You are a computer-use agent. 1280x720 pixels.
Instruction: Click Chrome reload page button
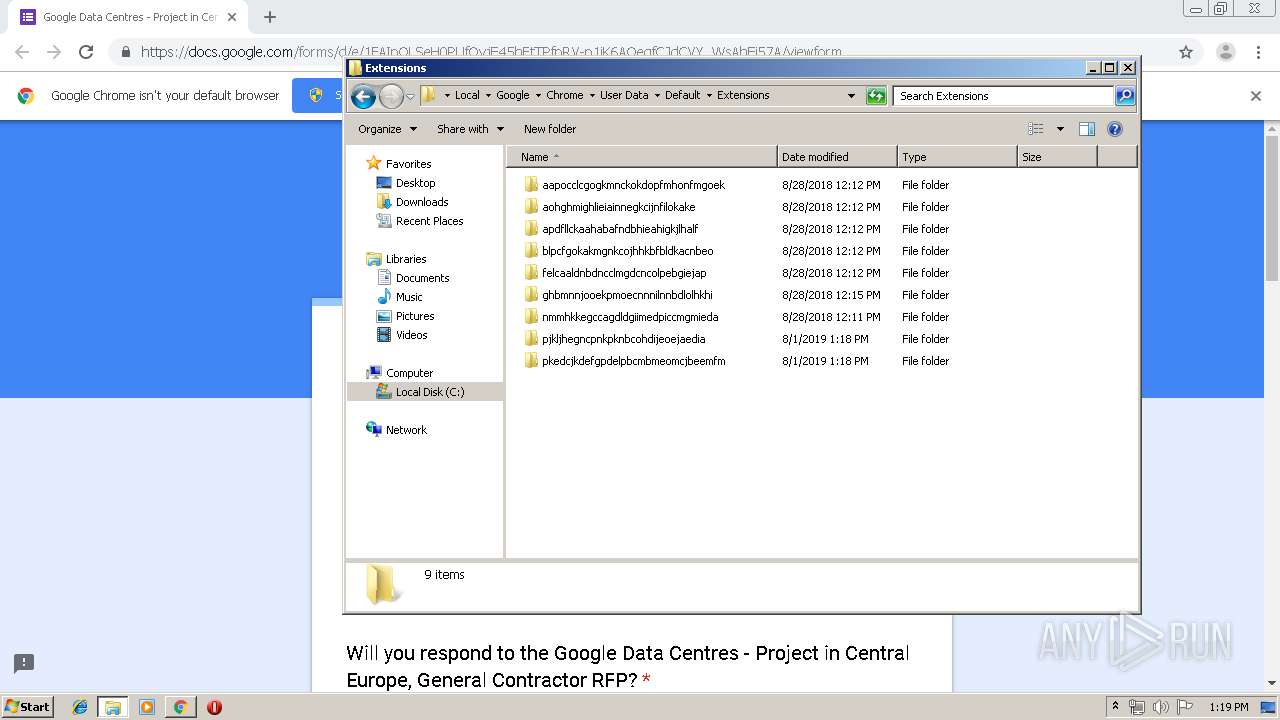86,52
